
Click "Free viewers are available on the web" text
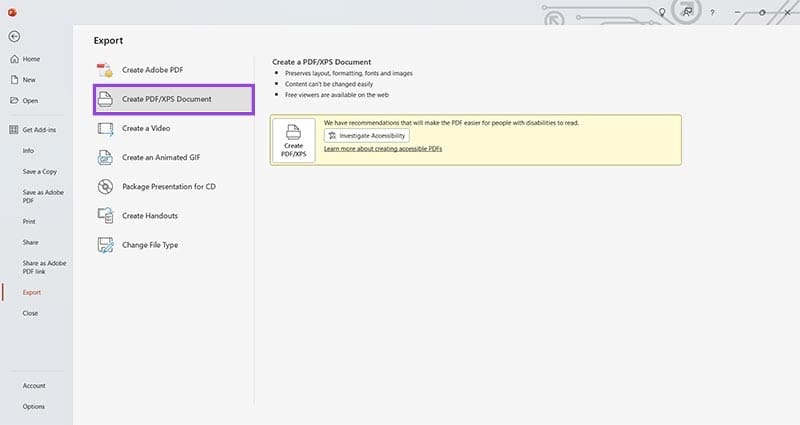(x=337, y=95)
